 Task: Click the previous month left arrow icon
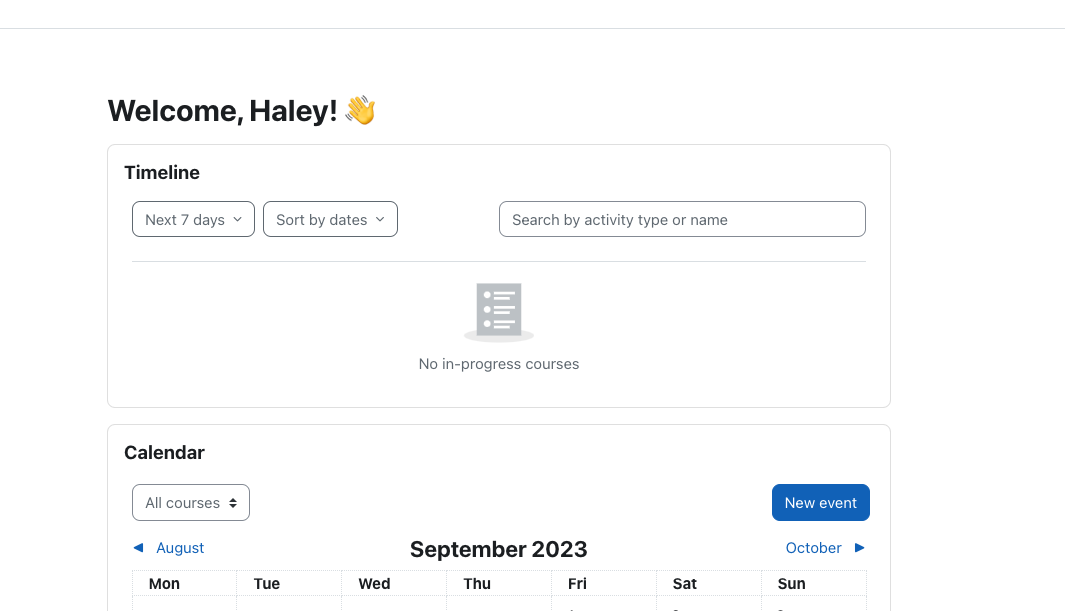139,548
